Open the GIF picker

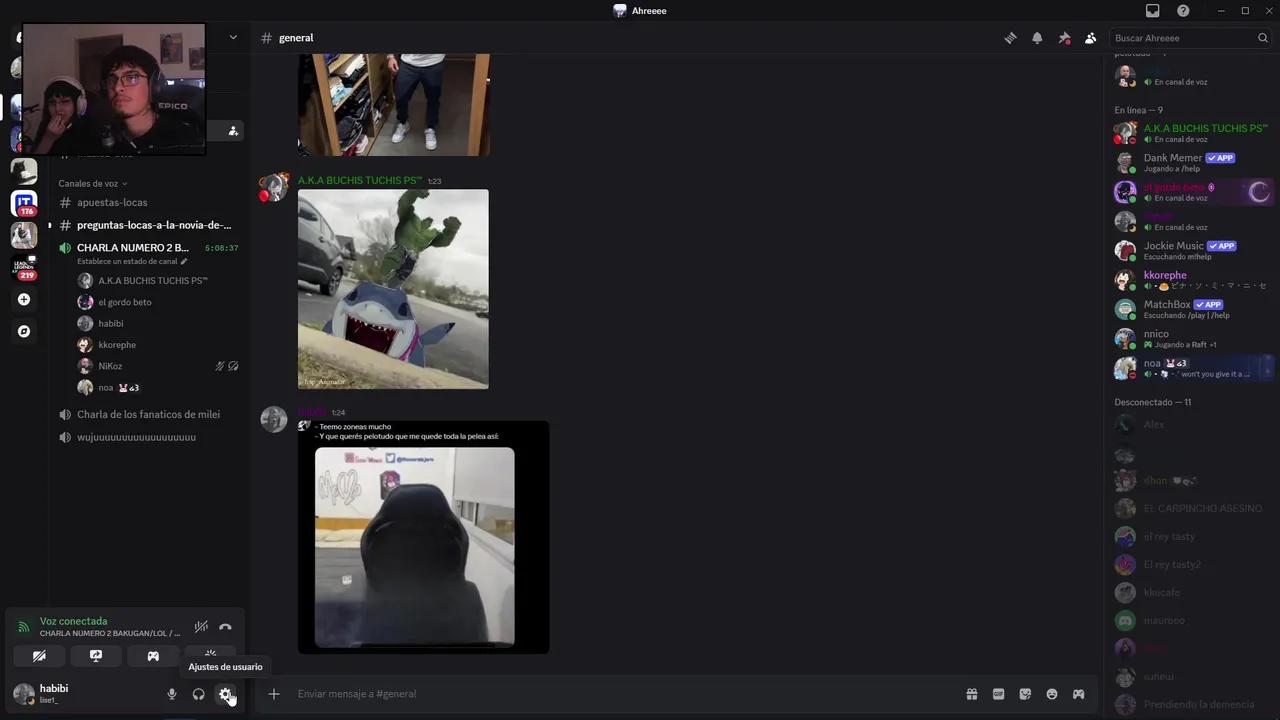click(998, 694)
